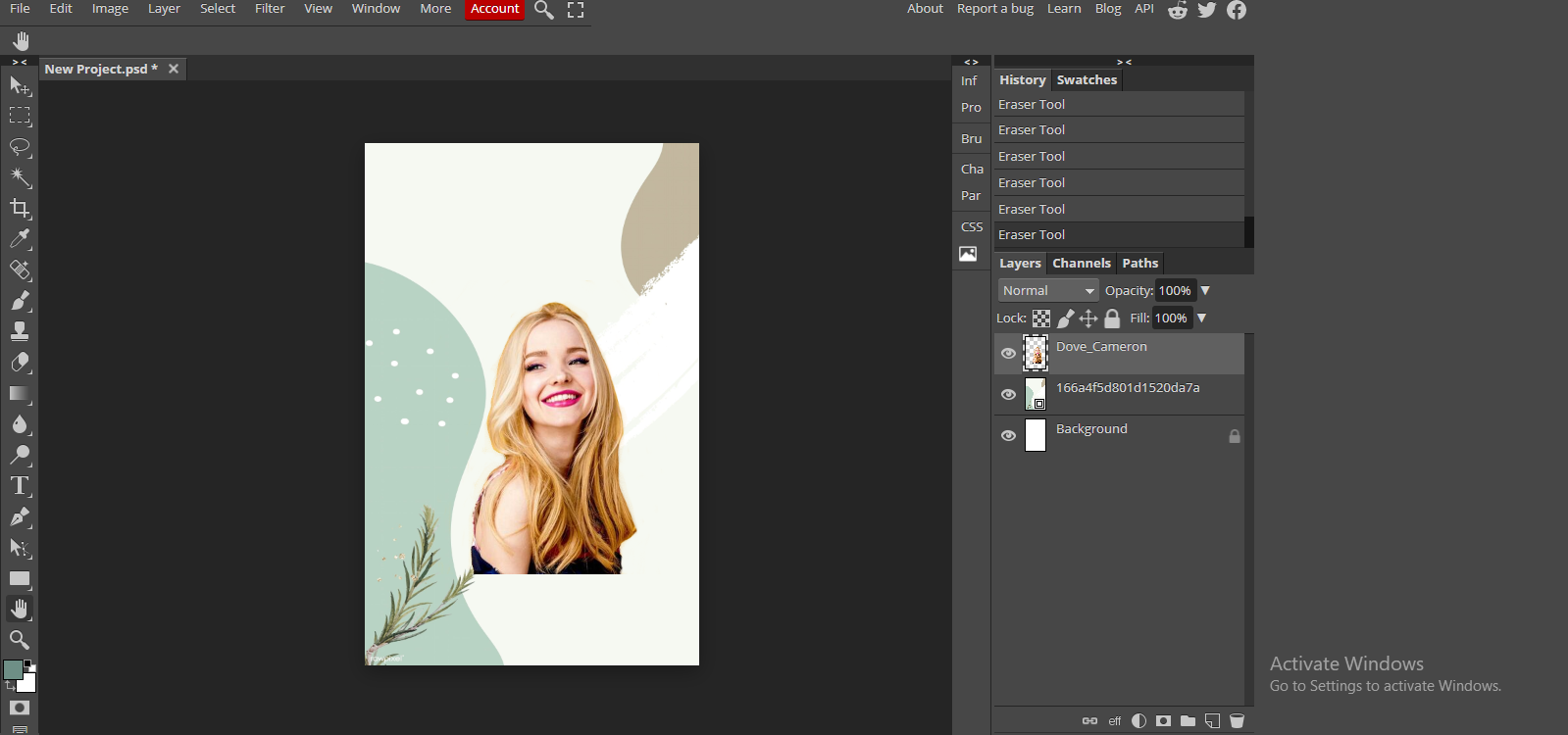Add a raster mask to layer
This screenshot has height=735, width=1568.
point(1163,720)
